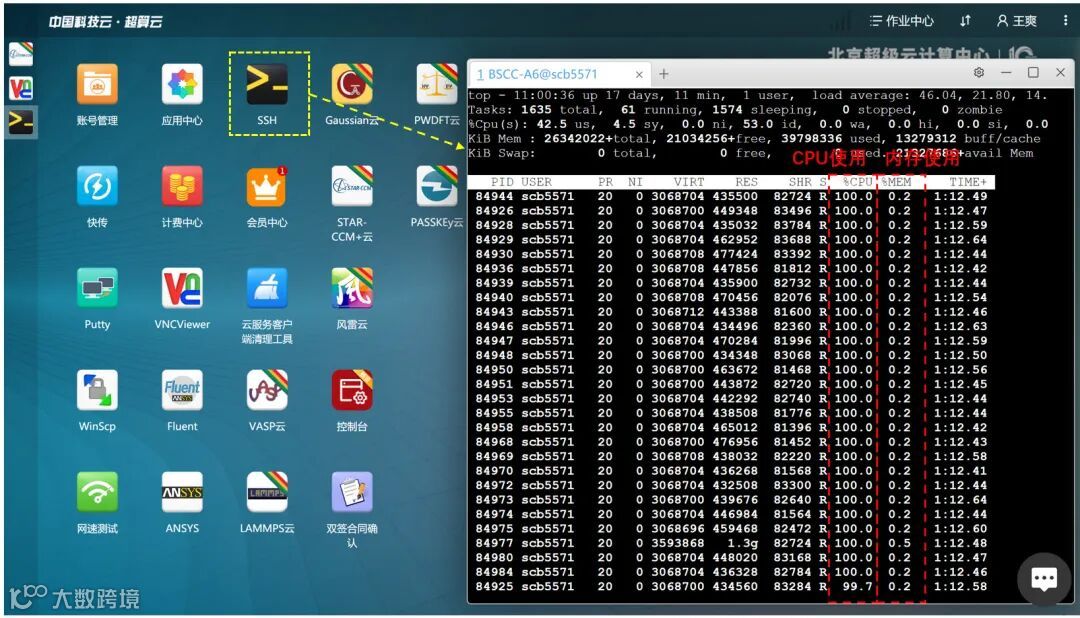Select the terminal icon in the left sidebar
This screenshot has width=1080, height=618.
click(x=21, y=121)
